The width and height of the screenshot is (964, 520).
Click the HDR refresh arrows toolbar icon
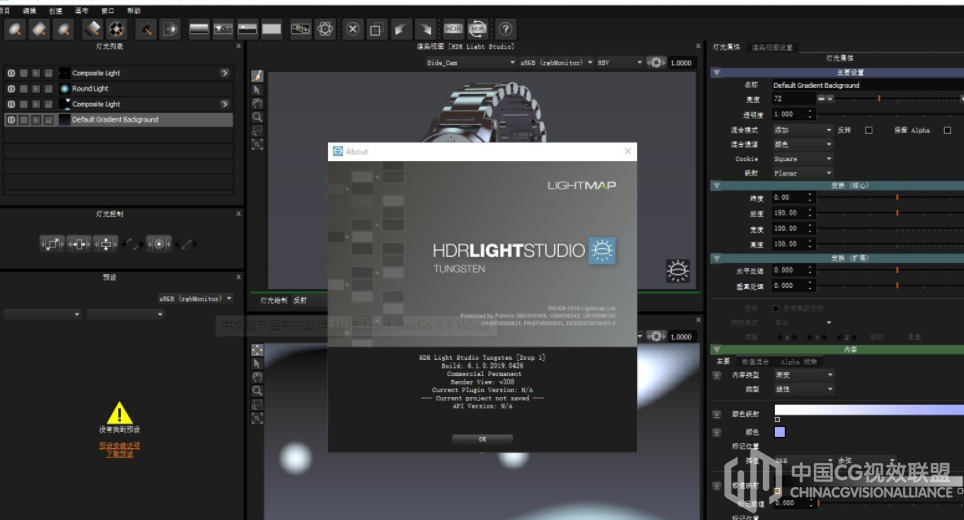(478, 29)
